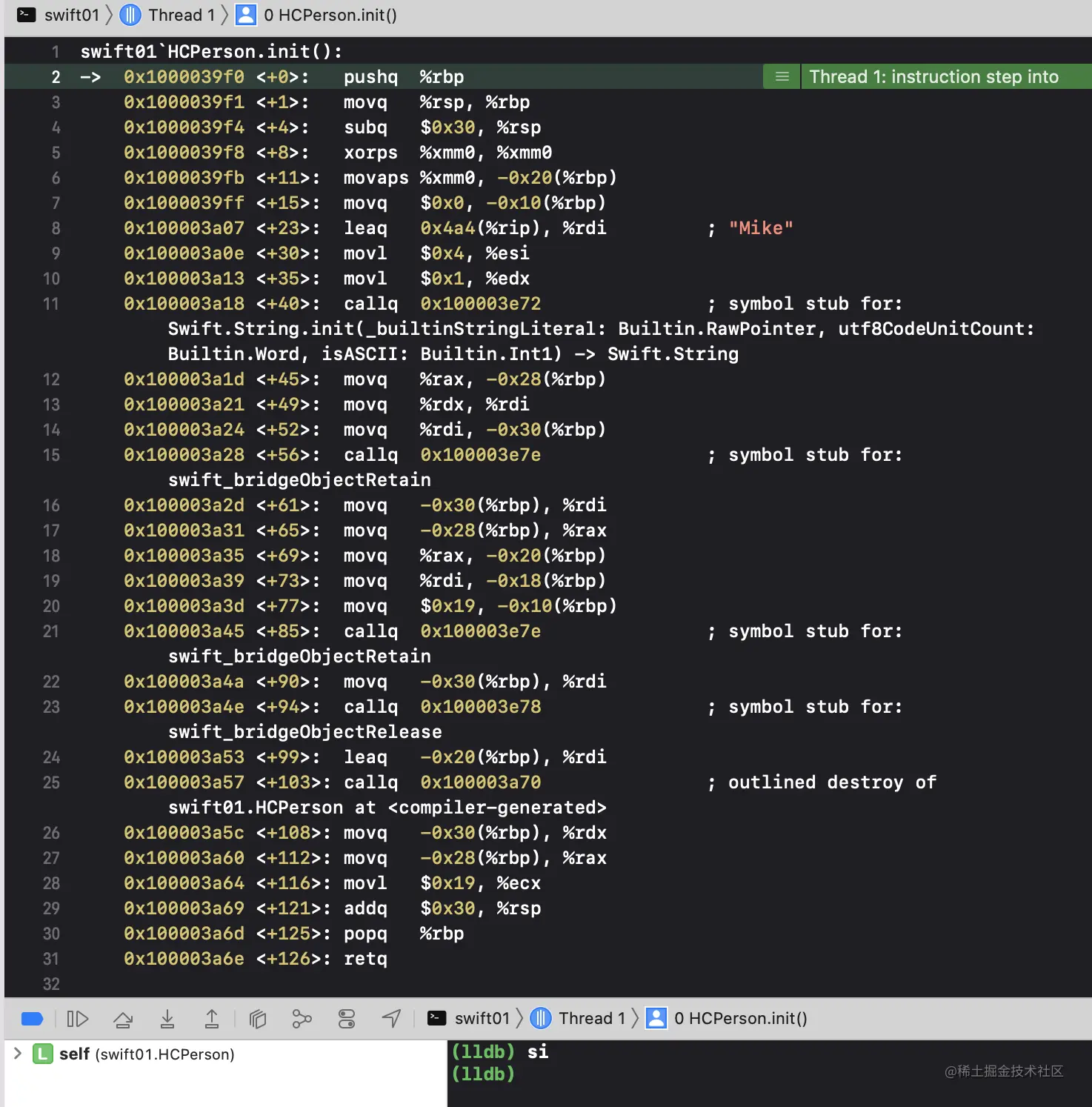
Task: Click the first 'swift_bridgeObjectRetain' symbol under line 15
Action: [299, 480]
